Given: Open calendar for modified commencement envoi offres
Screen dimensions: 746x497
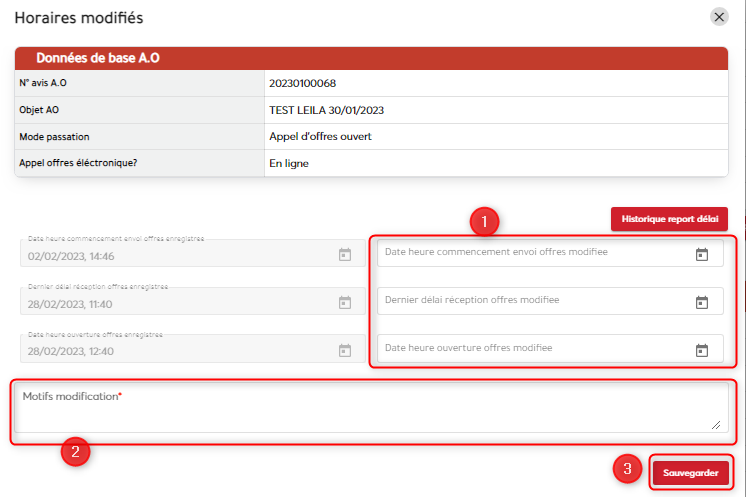Looking at the screenshot, I should coord(702,254).
